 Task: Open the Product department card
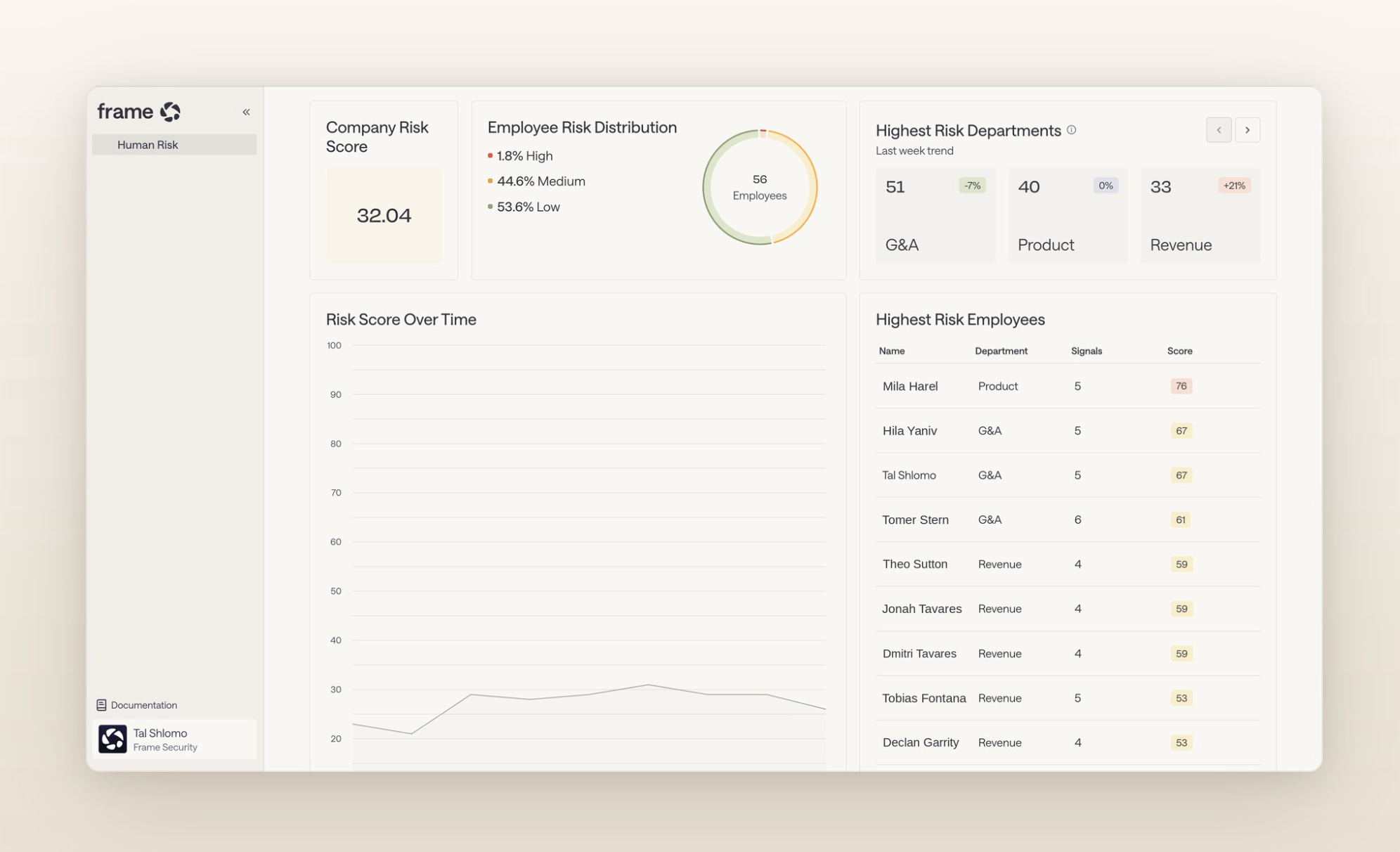click(x=1068, y=215)
